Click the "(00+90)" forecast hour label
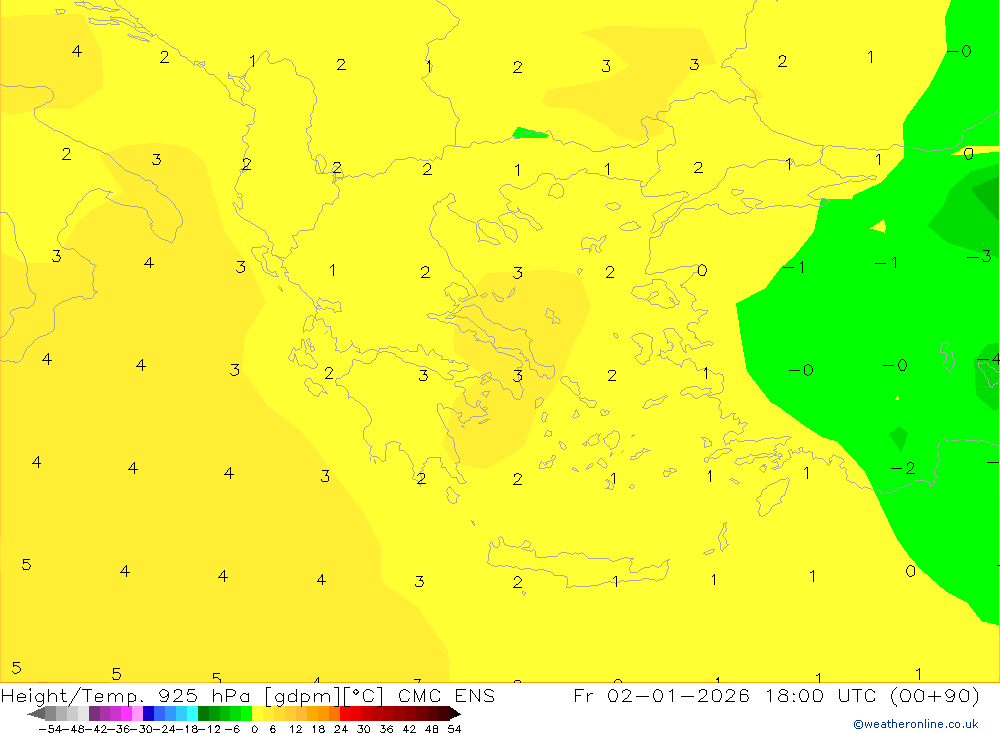This screenshot has height=733, width=1000. click(x=934, y=695)
